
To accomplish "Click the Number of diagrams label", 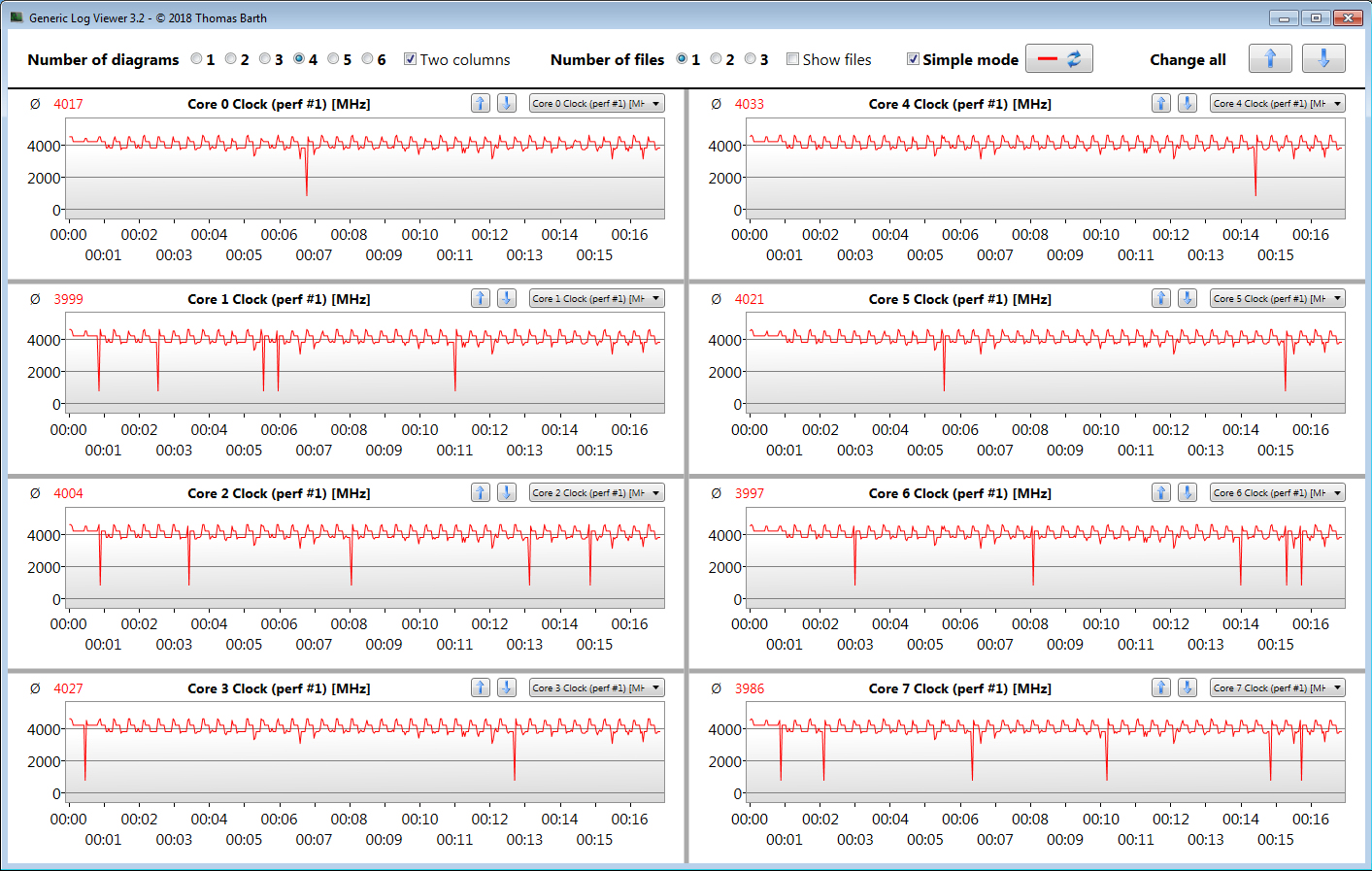I will tap(103, 59).
